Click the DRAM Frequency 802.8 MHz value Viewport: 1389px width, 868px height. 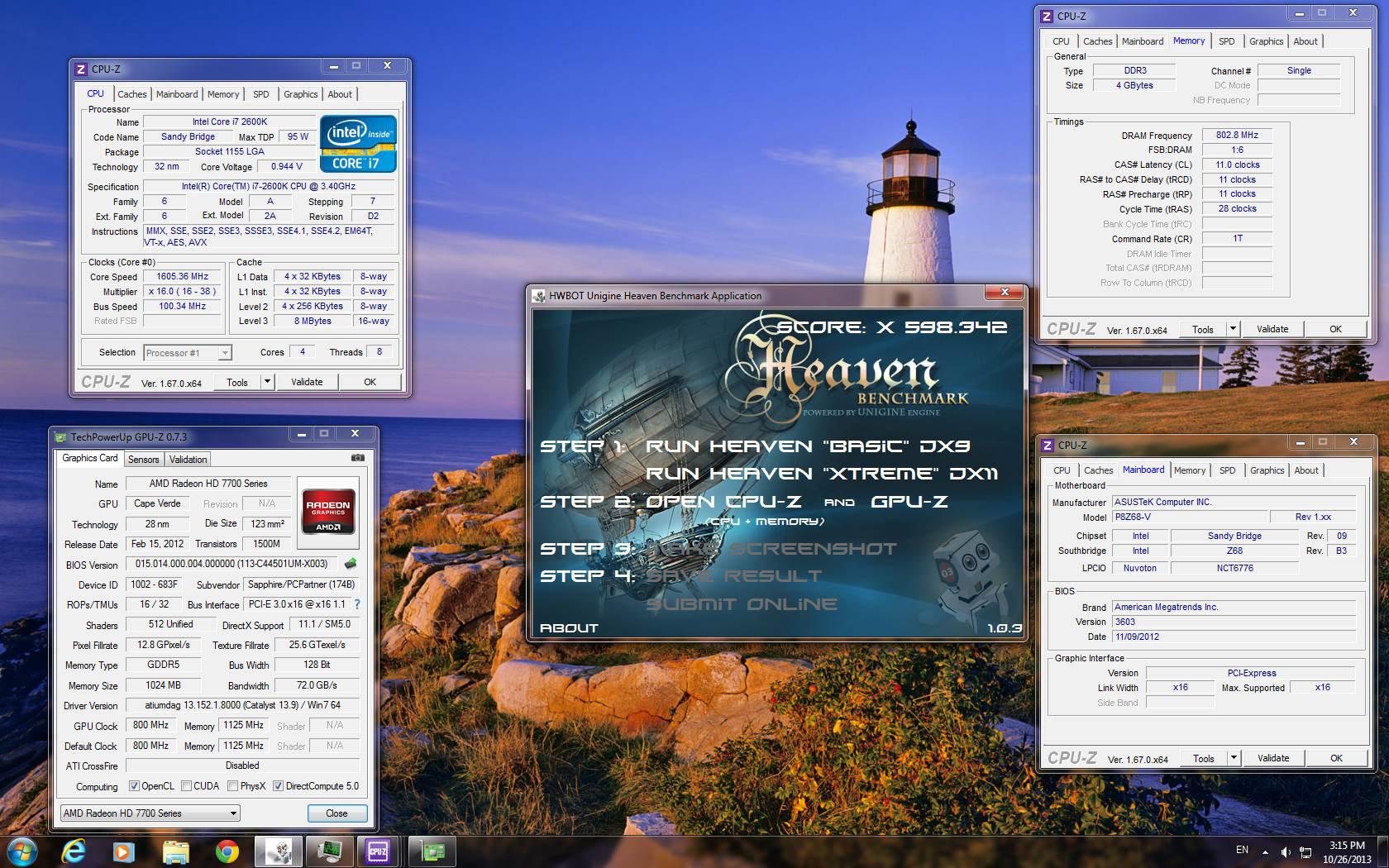(x=1237, y=135)
